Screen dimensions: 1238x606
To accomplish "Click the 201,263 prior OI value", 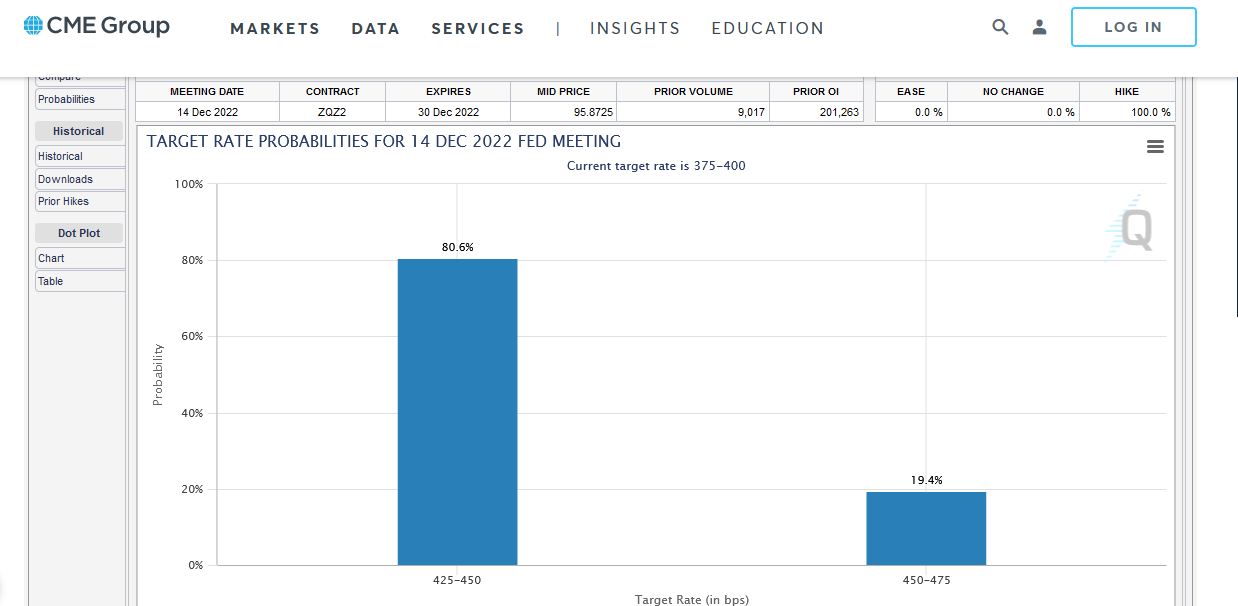I will click(x=838, y=112).
